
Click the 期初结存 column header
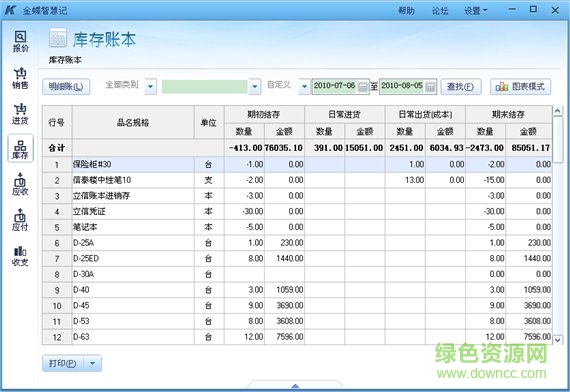264,115
